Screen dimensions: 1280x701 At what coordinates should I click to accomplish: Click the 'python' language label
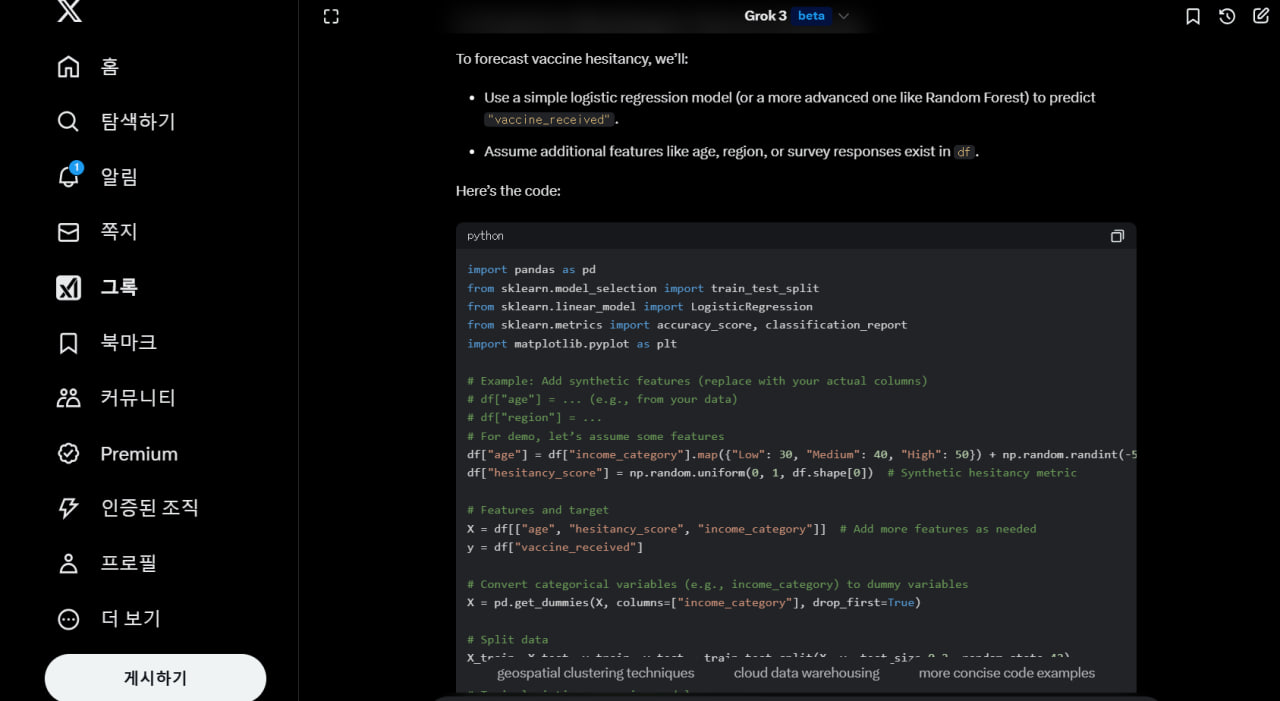pos(485,236)
